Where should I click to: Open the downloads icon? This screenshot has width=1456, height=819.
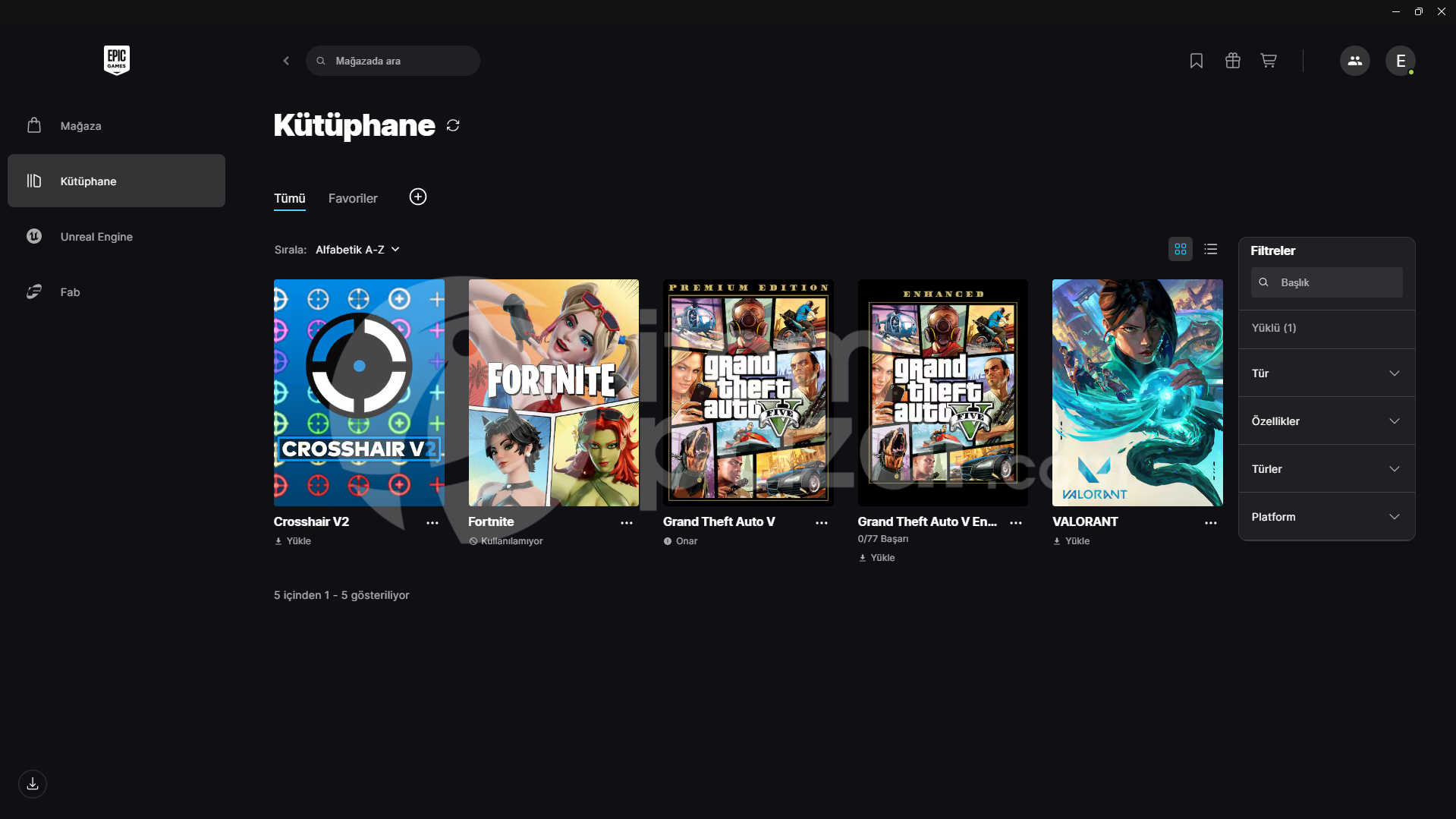pyautogui.click(x=33, y=784)
